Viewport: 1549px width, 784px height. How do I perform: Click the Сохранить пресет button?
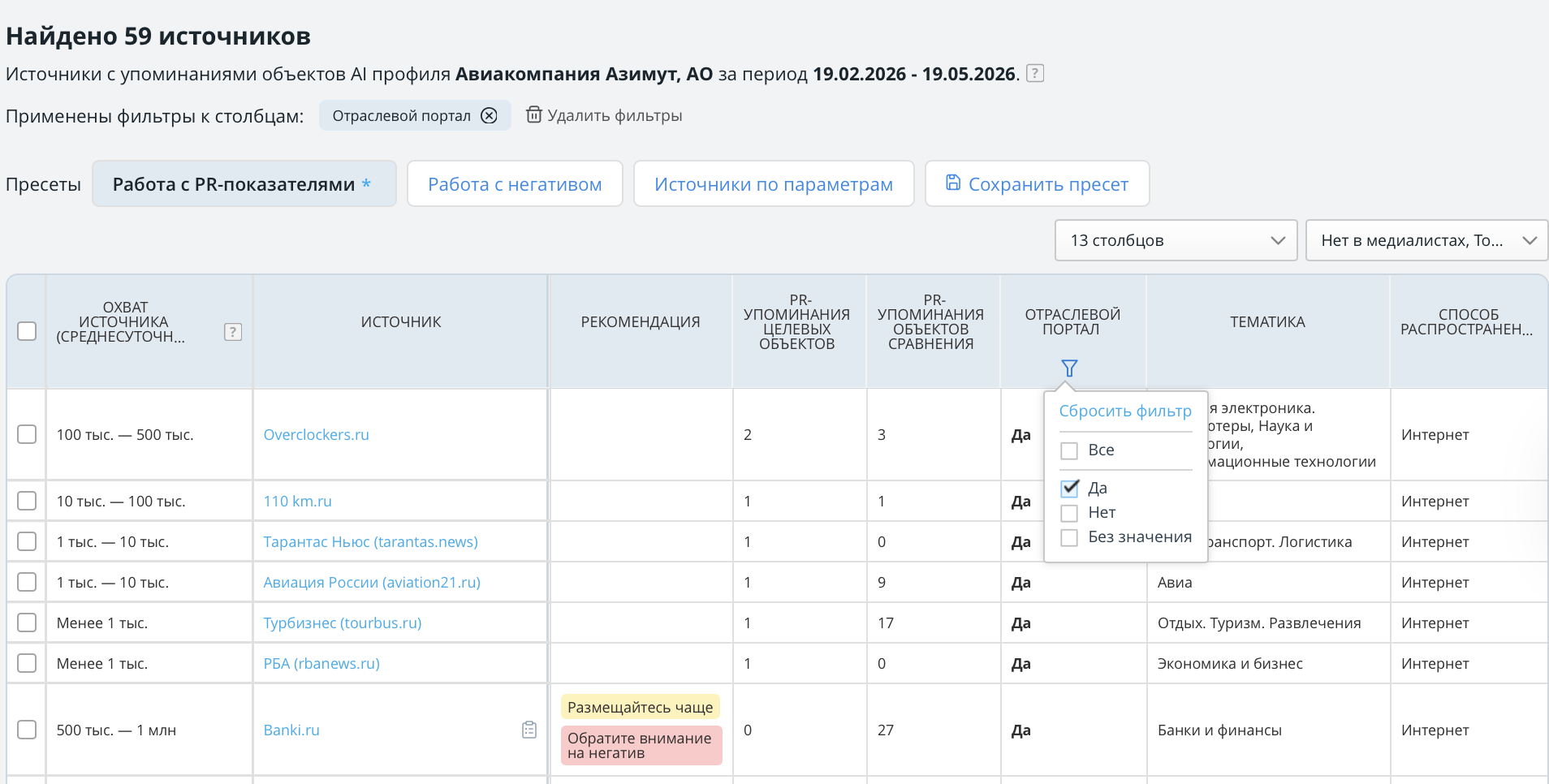click(1037, 183)
